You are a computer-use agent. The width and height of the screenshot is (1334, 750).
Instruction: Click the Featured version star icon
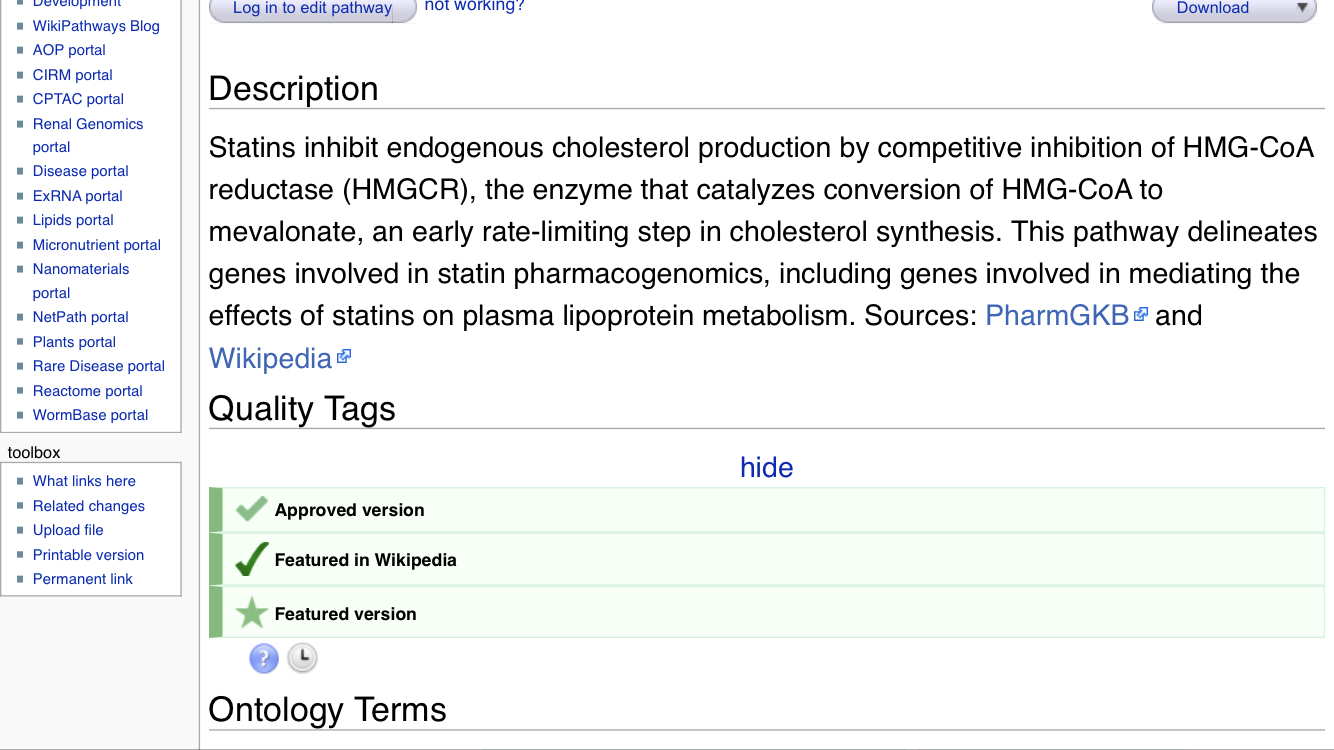[x=251, y=612]
